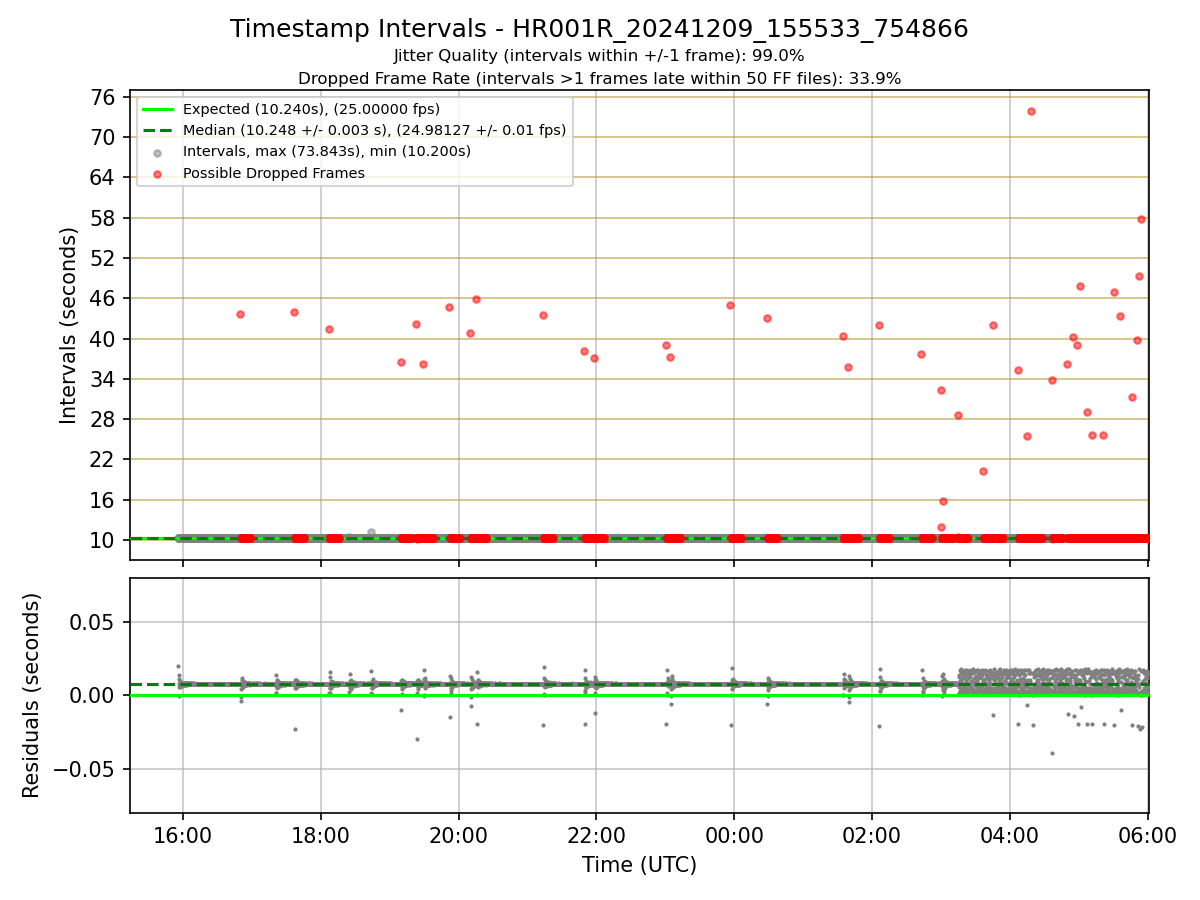Select the "Expected (10.240s), (25.00000 fps)" legend entry
The width and height of the screenshot is (1200, 900).
[x=311, y=109]
